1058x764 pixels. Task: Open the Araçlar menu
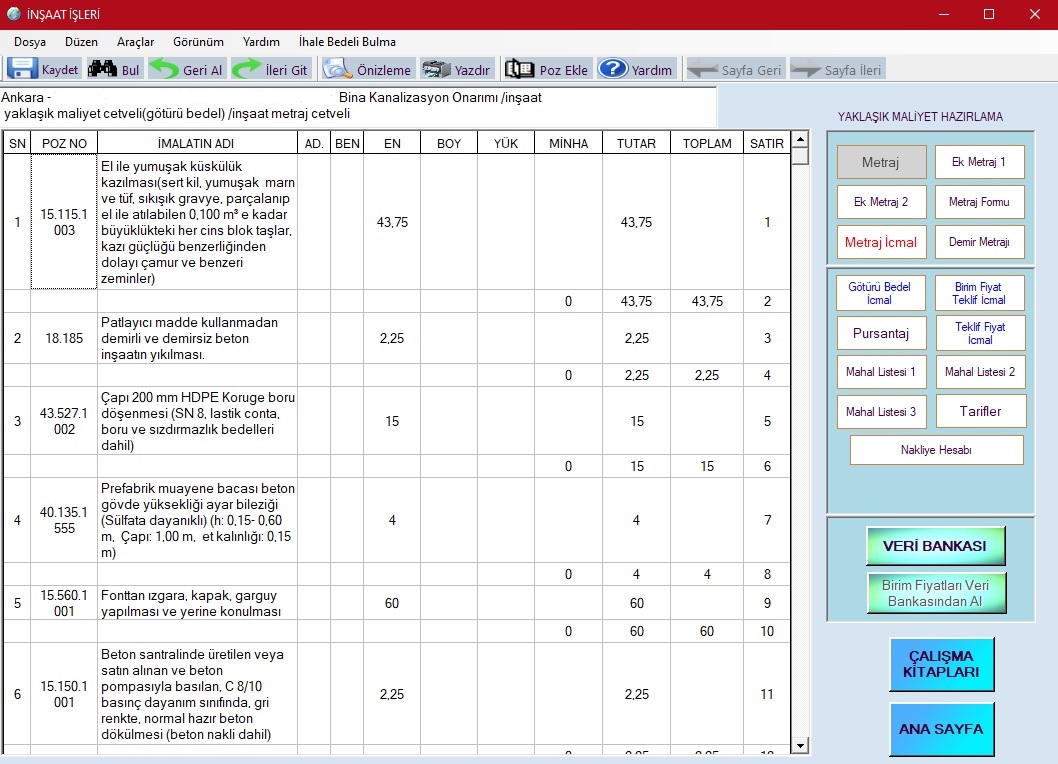(135, 42)
